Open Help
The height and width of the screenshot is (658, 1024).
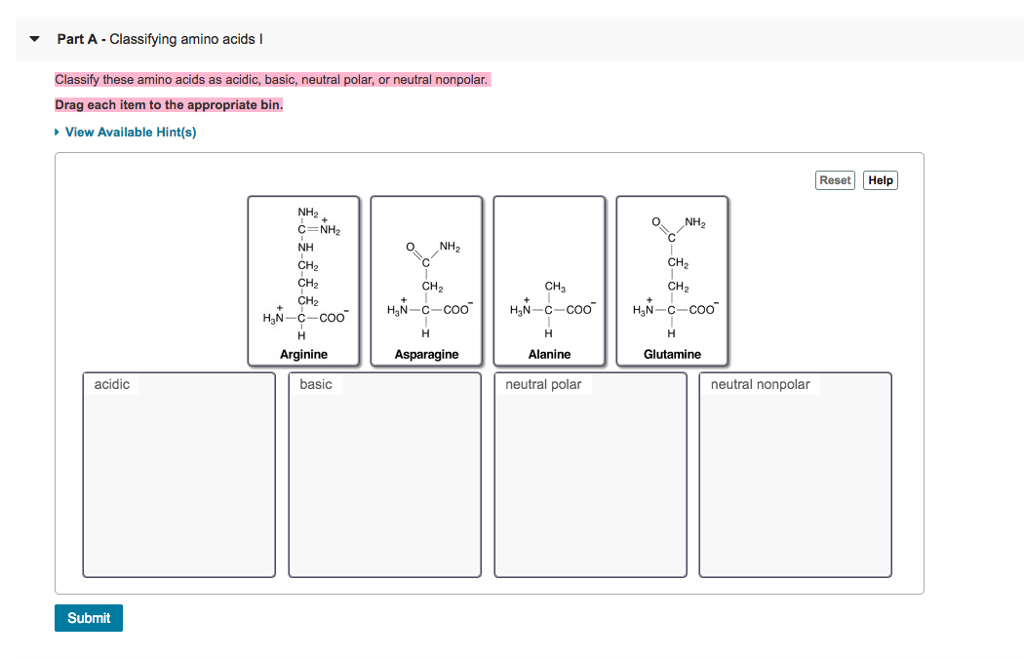tap(879, 180)
